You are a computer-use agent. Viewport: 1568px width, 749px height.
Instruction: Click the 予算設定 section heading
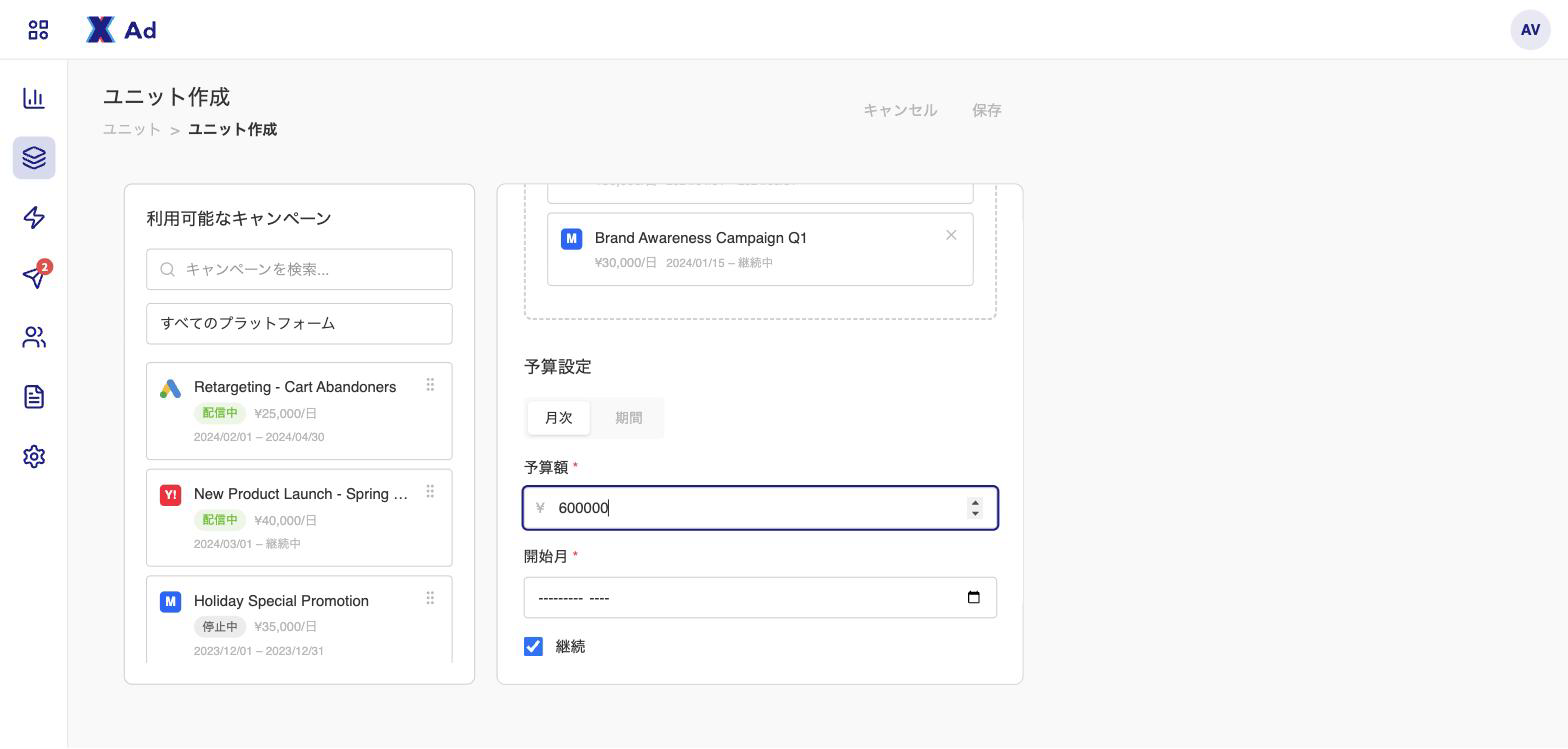coord(558,367)
